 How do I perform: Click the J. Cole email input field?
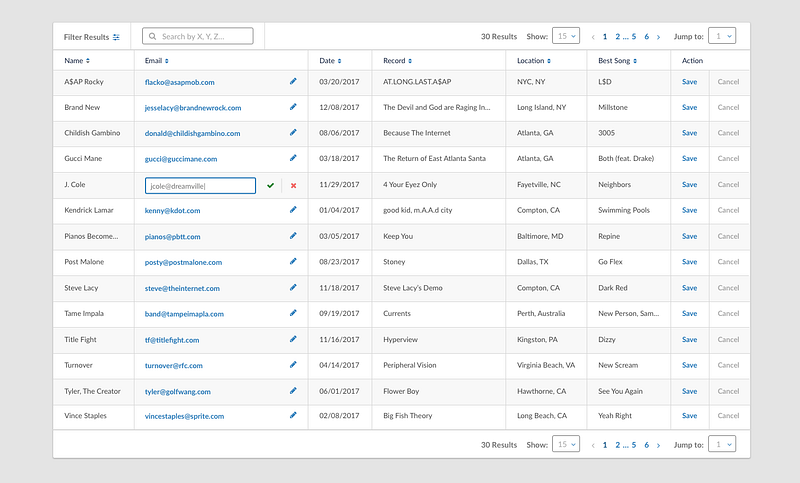tap(200, 186)
